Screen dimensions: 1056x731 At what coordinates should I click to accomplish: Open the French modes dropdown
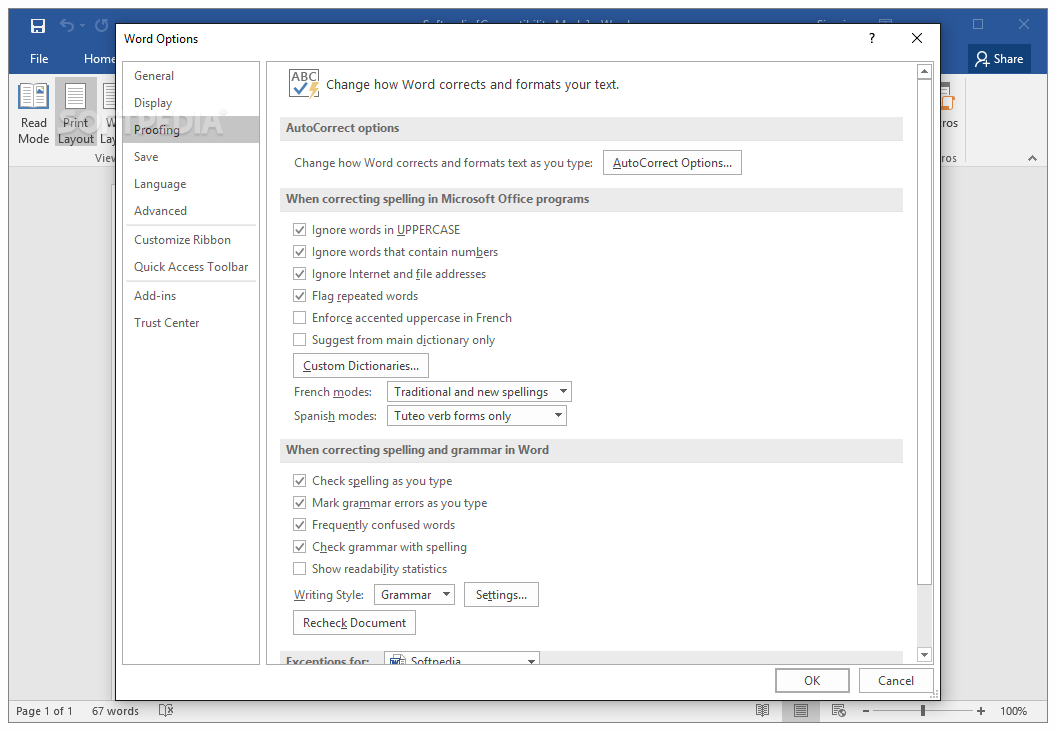479,392
